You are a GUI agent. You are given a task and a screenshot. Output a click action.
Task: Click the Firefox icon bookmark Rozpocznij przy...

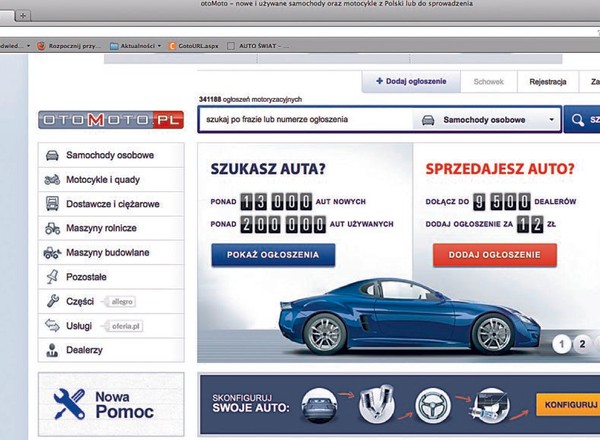click(41, 46)
